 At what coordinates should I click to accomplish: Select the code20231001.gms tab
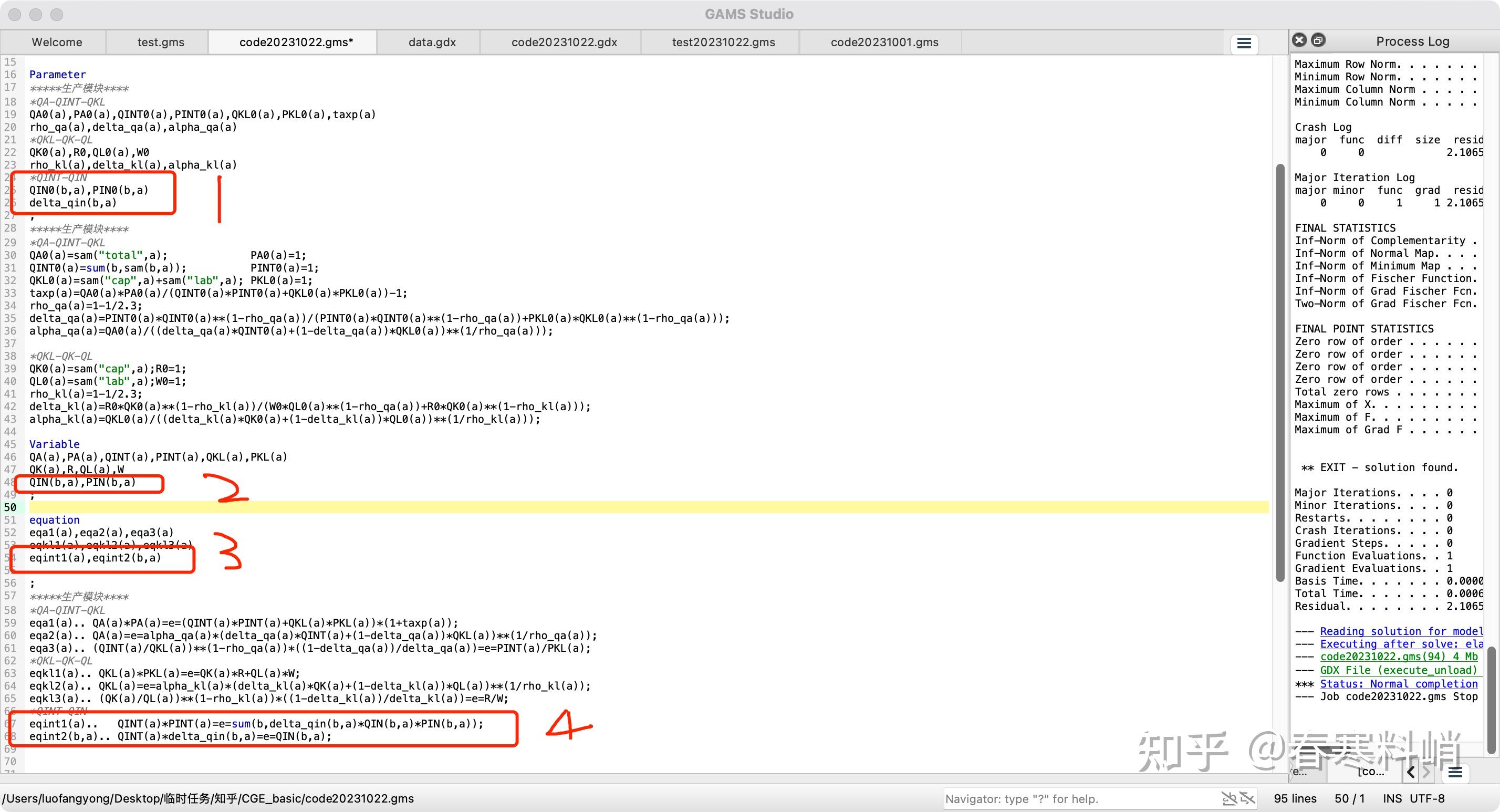point(884,43)
